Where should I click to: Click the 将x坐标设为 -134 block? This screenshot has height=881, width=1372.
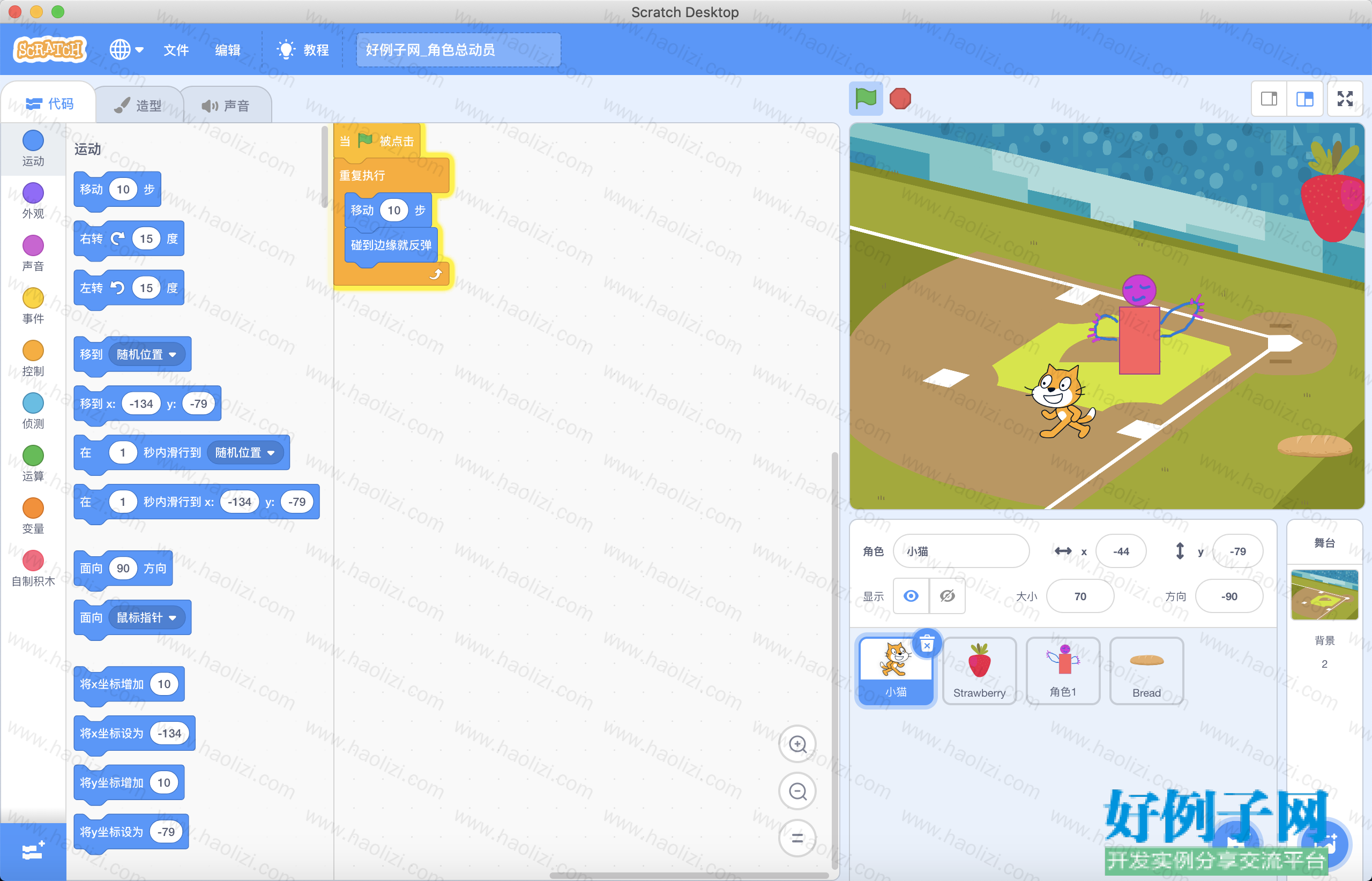pos(135,733)
